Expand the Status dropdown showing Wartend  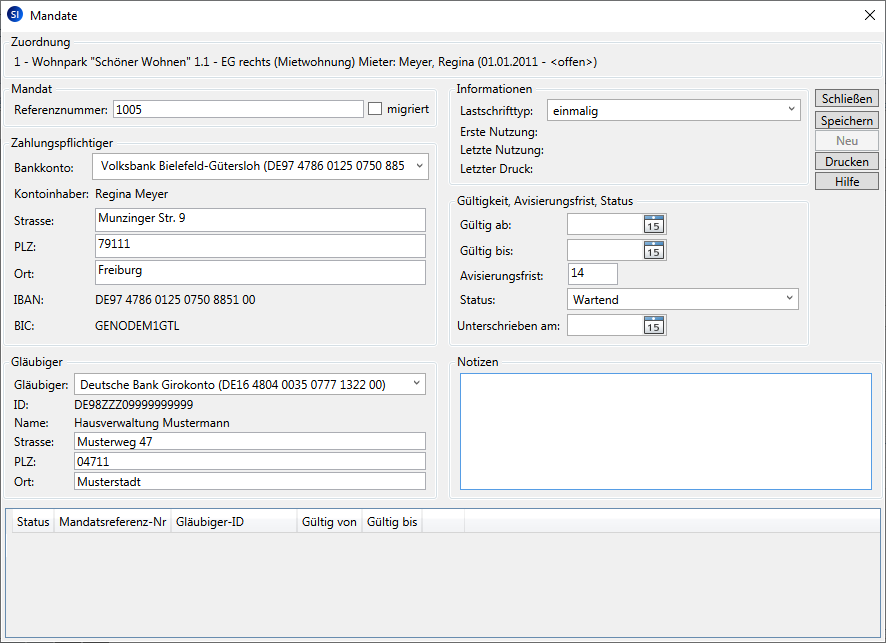[x=788, y=299]
